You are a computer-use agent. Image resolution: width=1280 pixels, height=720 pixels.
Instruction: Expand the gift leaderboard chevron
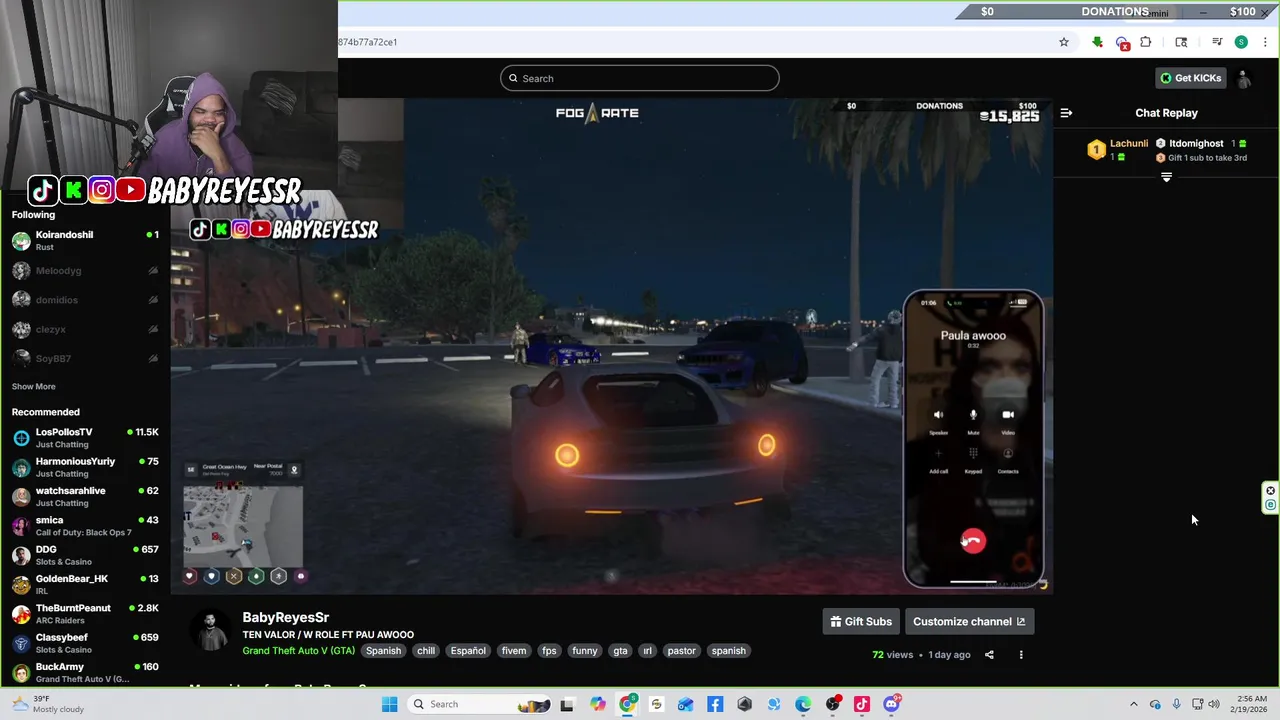(1166, 177)
